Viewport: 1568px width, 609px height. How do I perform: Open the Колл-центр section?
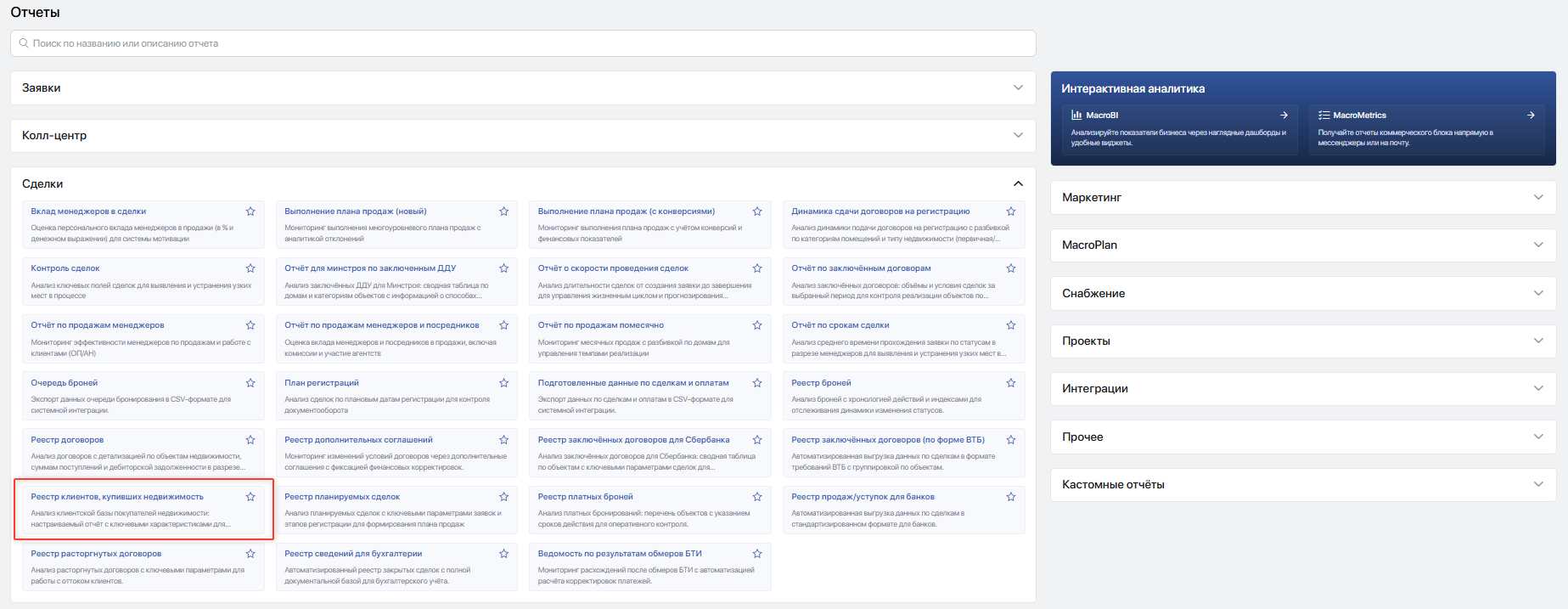point(523,135)
